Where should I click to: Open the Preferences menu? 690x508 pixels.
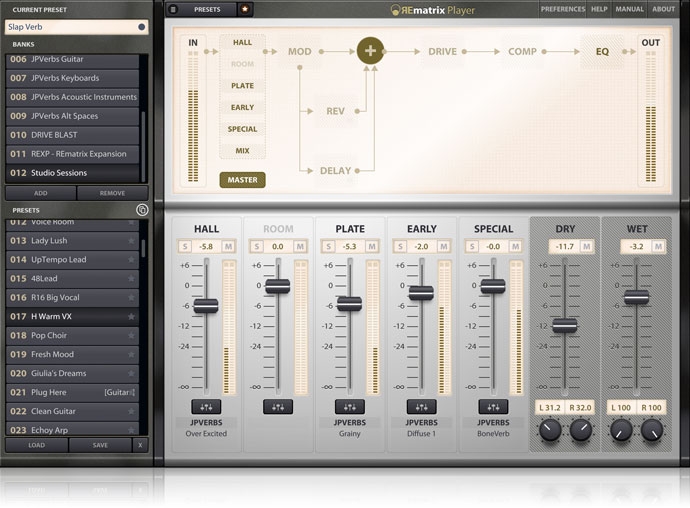(x=562, y=9)
